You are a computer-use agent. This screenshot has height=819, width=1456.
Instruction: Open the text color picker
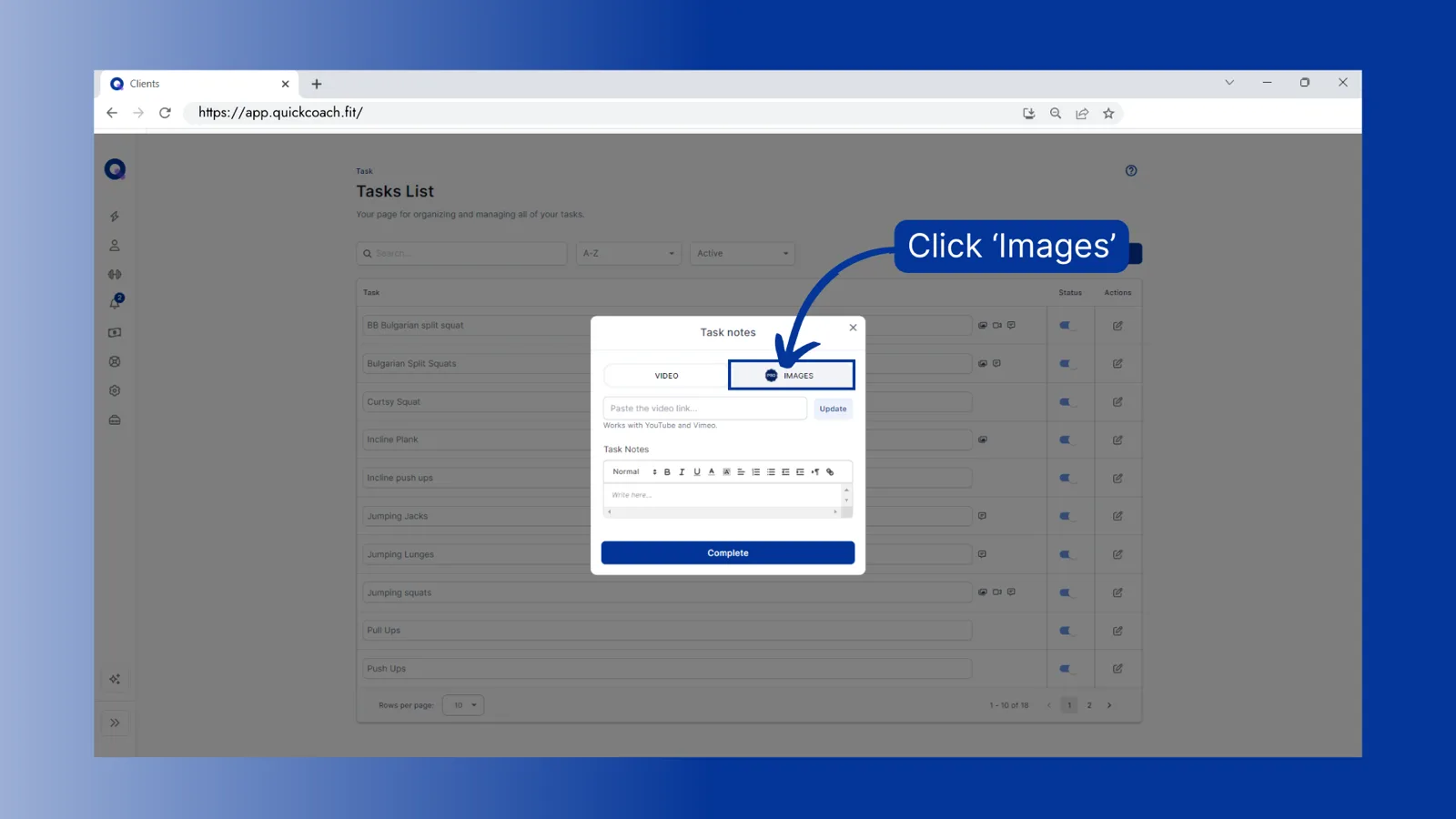pos(712,472)
